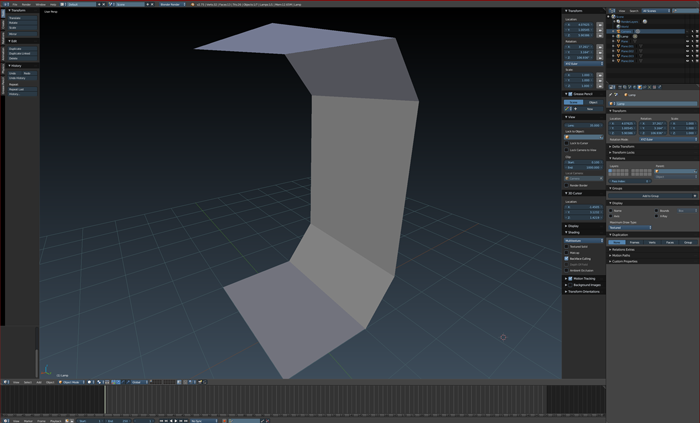The width and height of the screenshot is (700, 423).
Task: Click the Lens value slider in View panel
Action: 583,125
